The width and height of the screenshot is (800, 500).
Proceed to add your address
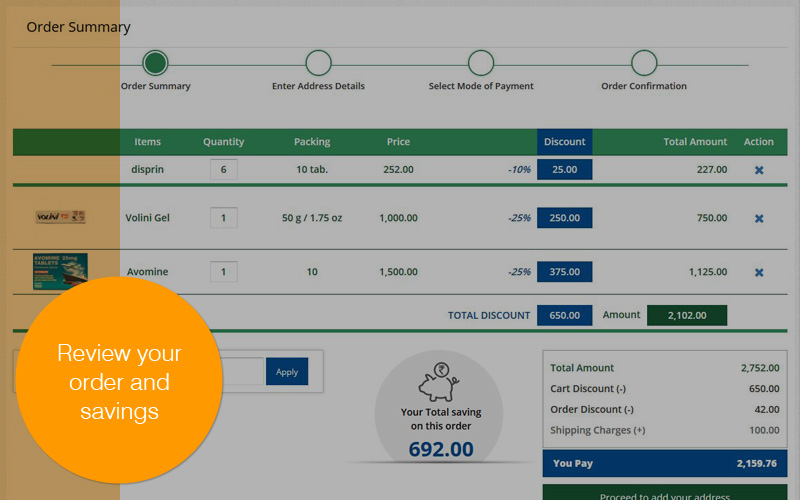[x=664, y=492]
